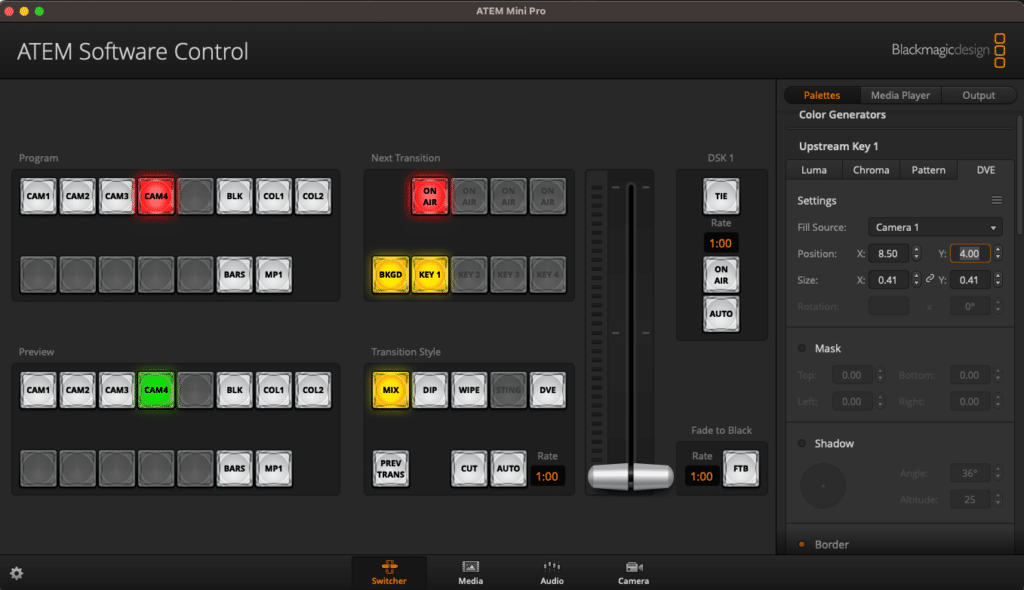
Task: Open the Camera control page
Action: tap(633, 572)
